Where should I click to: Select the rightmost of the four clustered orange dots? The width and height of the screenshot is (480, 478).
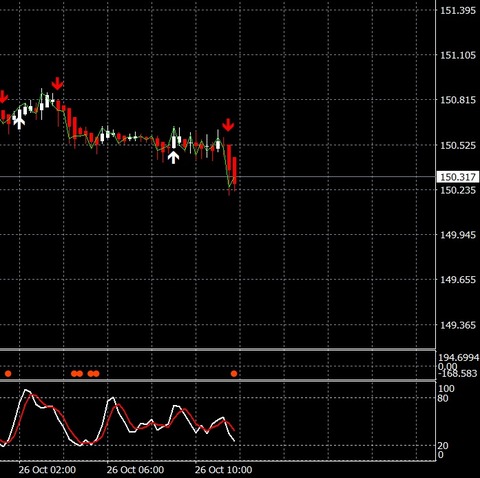[x=96, y=374]
